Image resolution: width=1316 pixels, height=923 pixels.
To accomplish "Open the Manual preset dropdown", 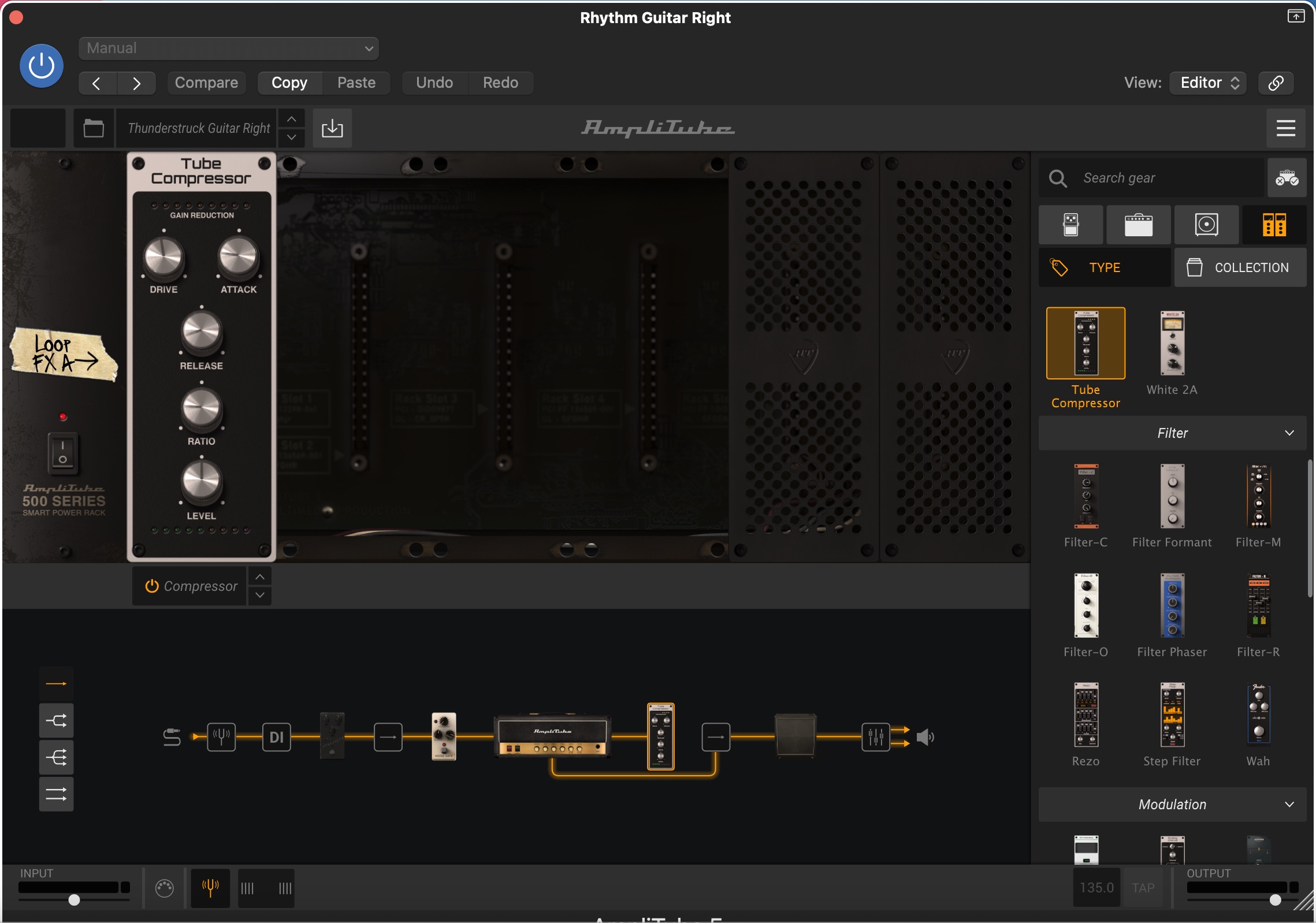I will (228, 49).
